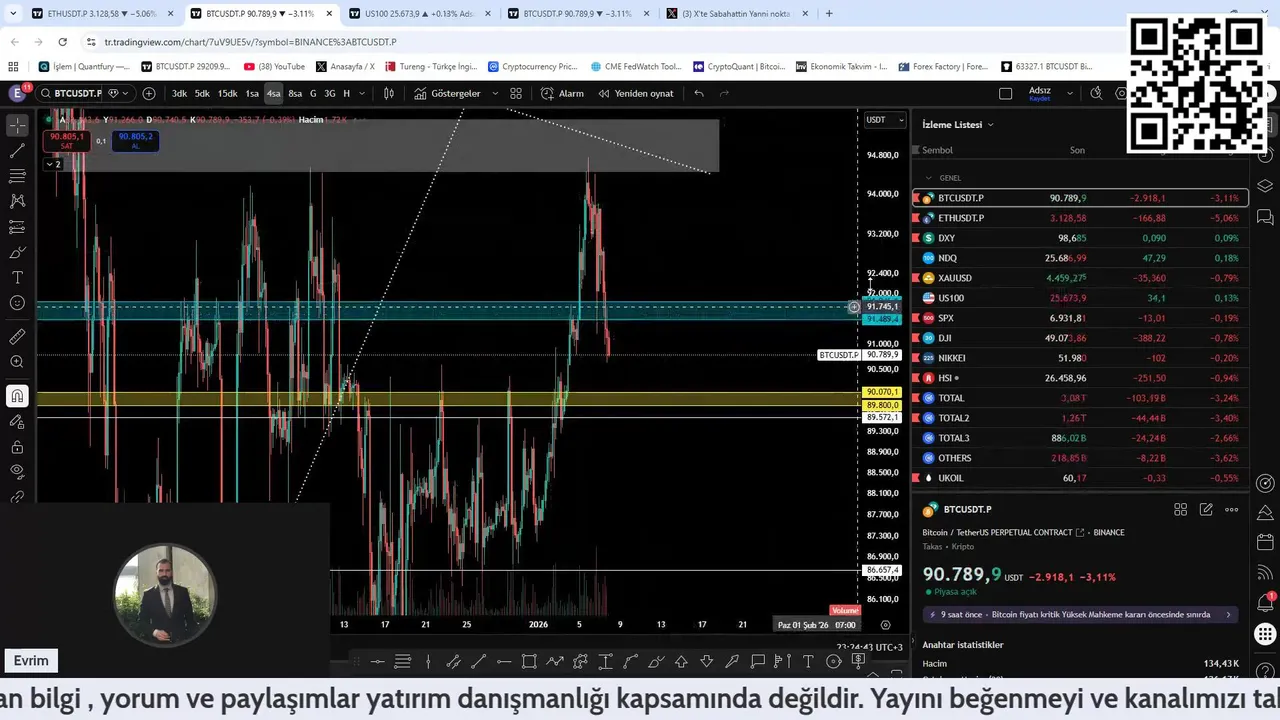Open a new browser tab with plus
Screen dimensions: 1280x720
[x=828, y=14]
